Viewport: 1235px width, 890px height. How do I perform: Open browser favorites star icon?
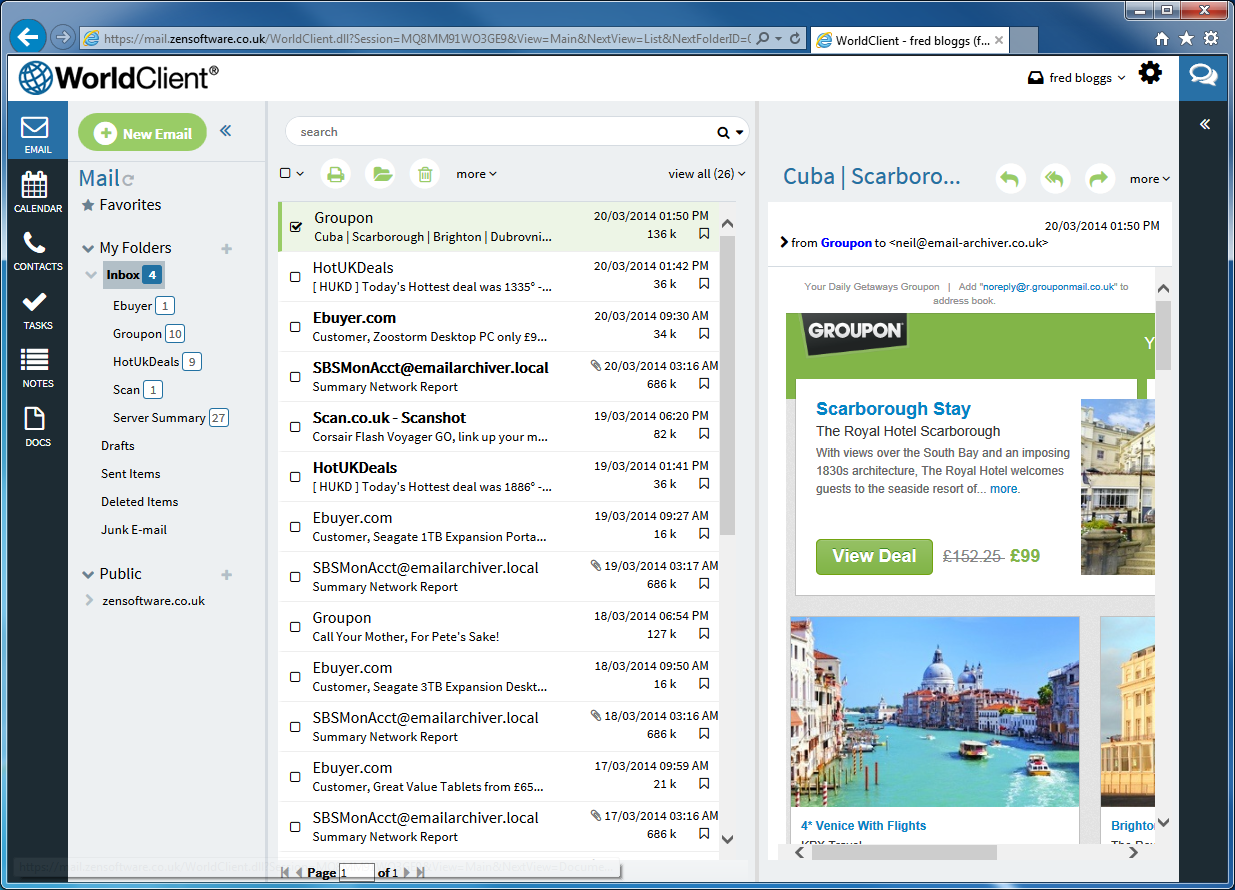pyautogui.click(x=1186, y=38)
